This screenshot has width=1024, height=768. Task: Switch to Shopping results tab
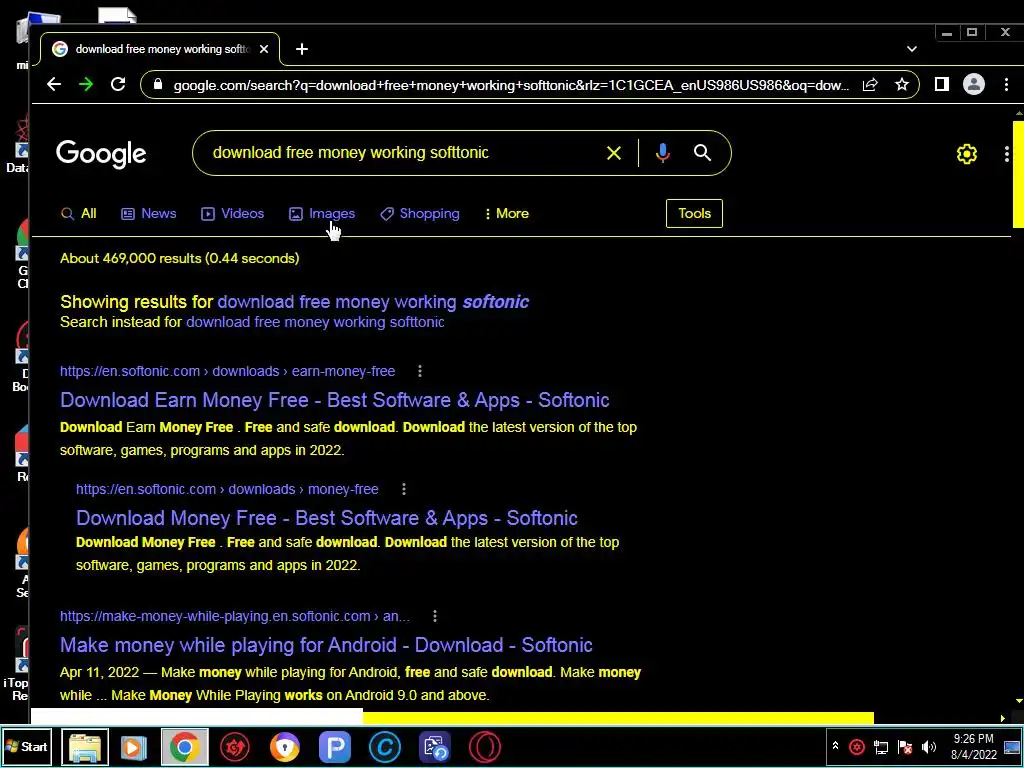[420, 214]
